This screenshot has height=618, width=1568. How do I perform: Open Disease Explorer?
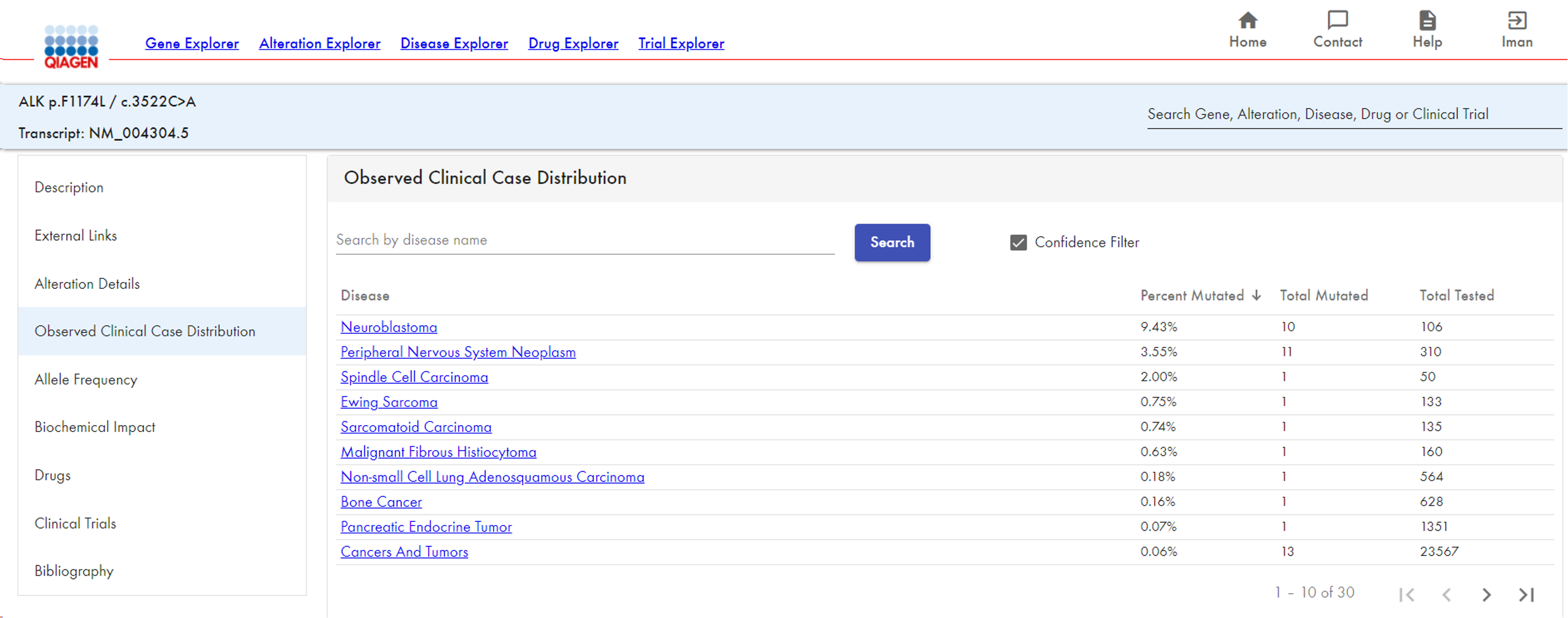(x=454, y=43)
